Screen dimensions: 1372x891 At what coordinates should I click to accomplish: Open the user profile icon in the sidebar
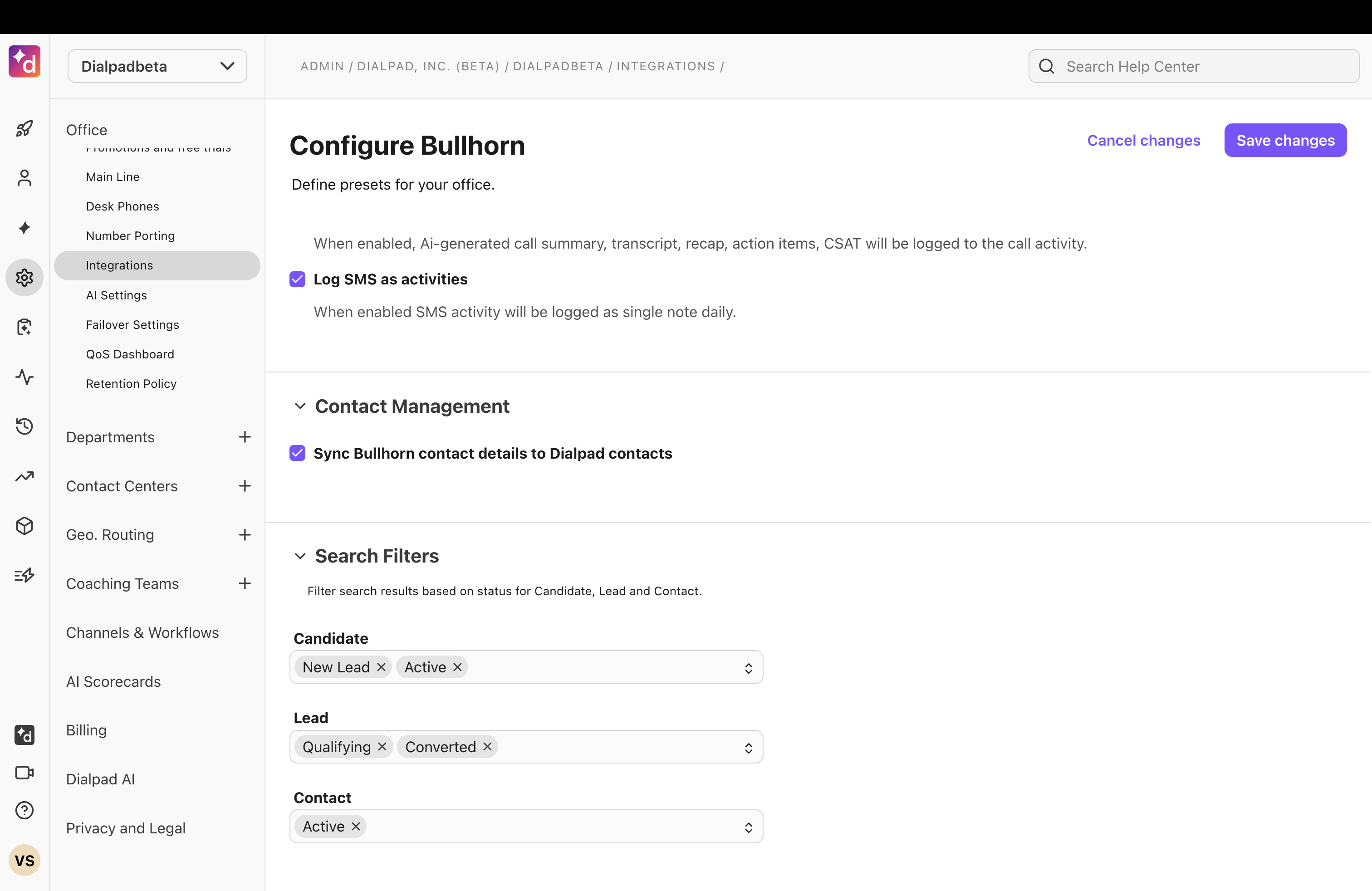(24, 178)
